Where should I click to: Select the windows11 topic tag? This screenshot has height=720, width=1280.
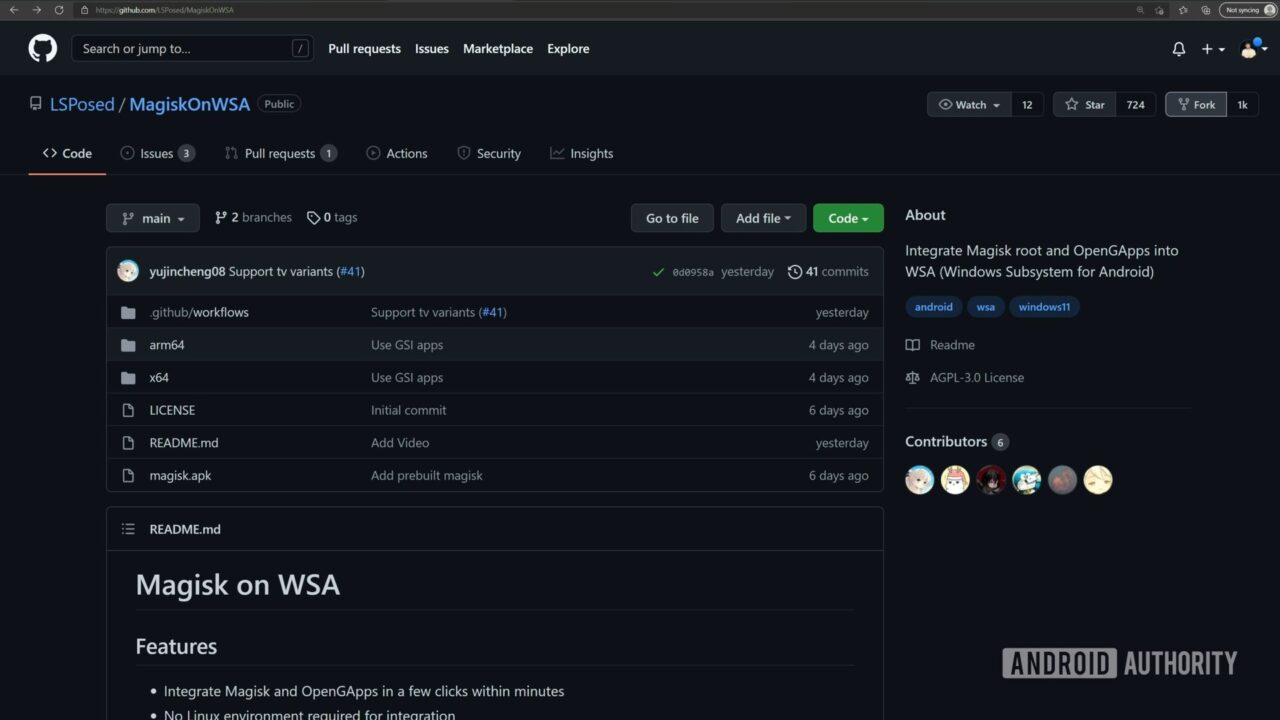(1044, 307)
